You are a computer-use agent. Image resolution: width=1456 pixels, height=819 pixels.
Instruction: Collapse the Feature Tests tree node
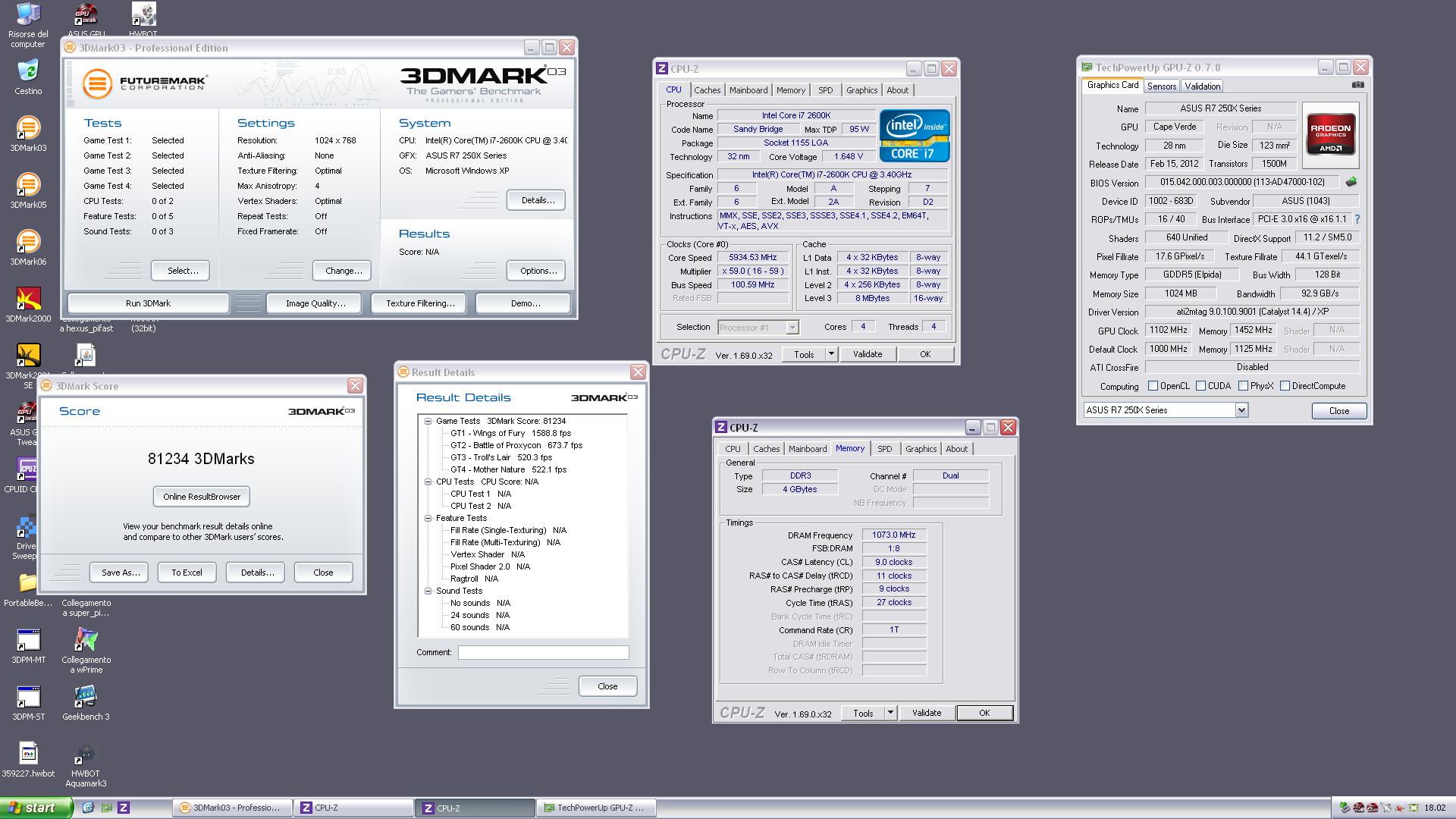pos(428,518)
